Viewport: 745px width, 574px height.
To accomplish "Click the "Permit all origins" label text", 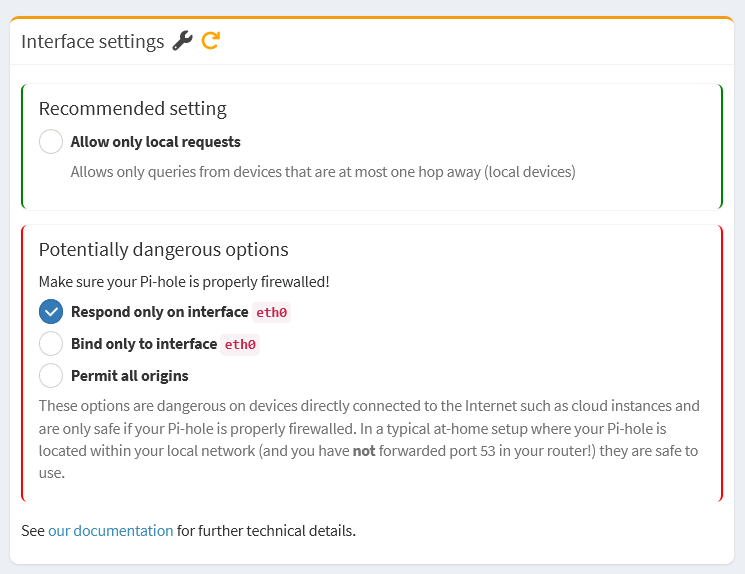I will click(129, 376).
